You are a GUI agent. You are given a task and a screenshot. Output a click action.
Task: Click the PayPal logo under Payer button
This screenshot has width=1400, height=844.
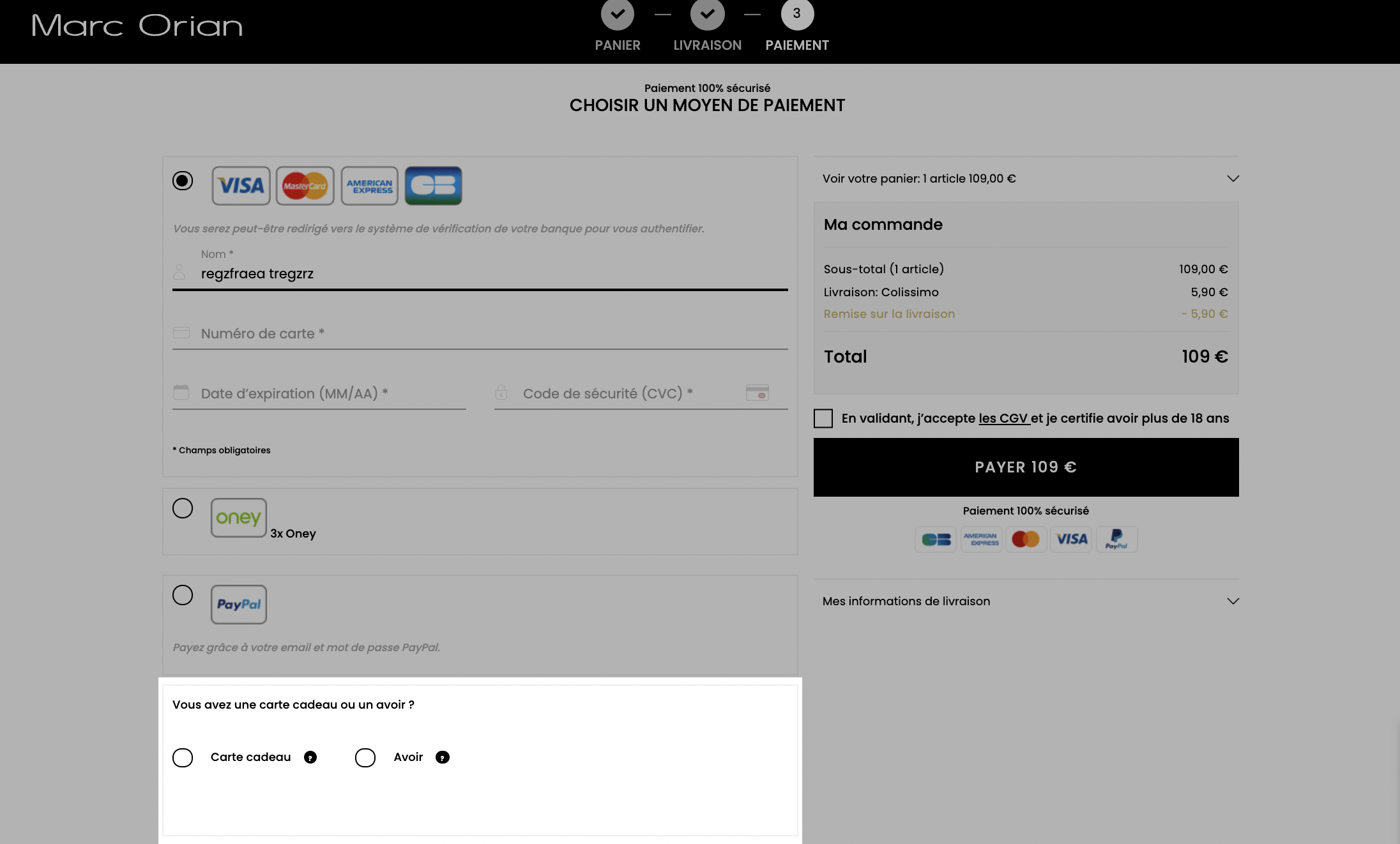click(x=1116, y=539)
